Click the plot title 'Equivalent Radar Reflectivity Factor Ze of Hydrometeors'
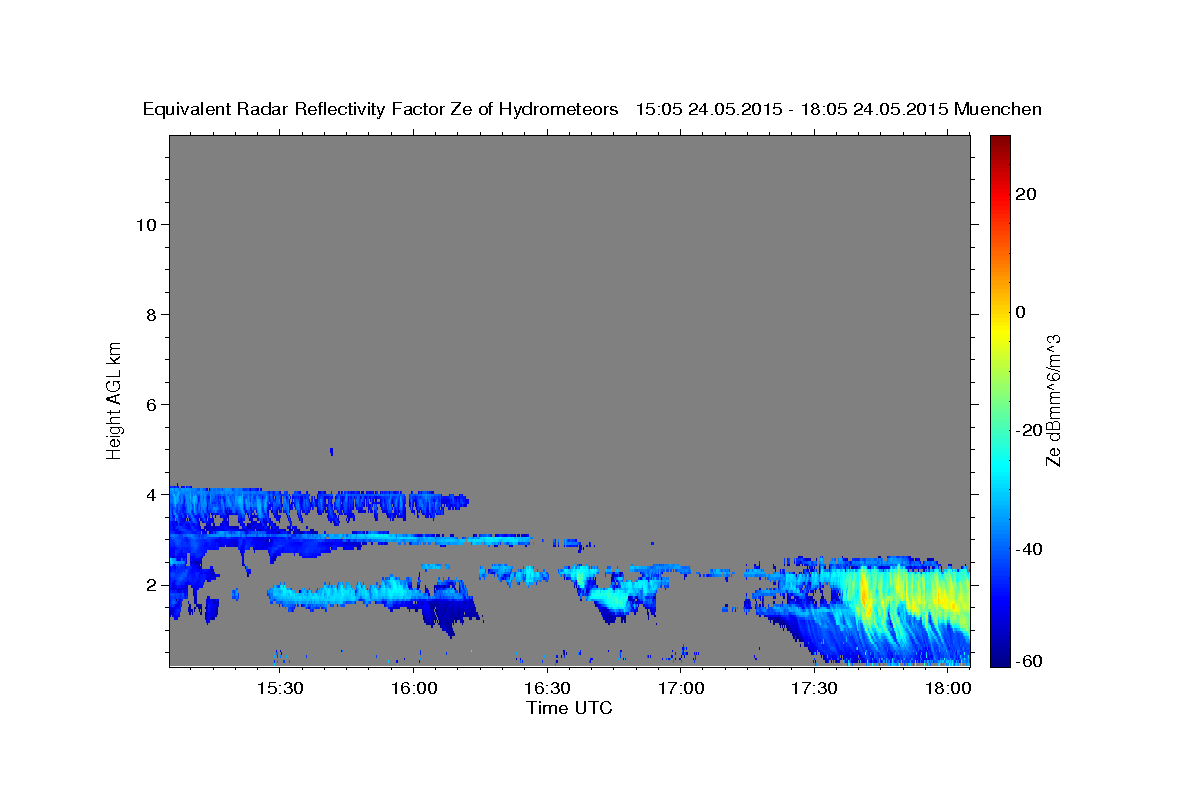 tap(380, 110)
